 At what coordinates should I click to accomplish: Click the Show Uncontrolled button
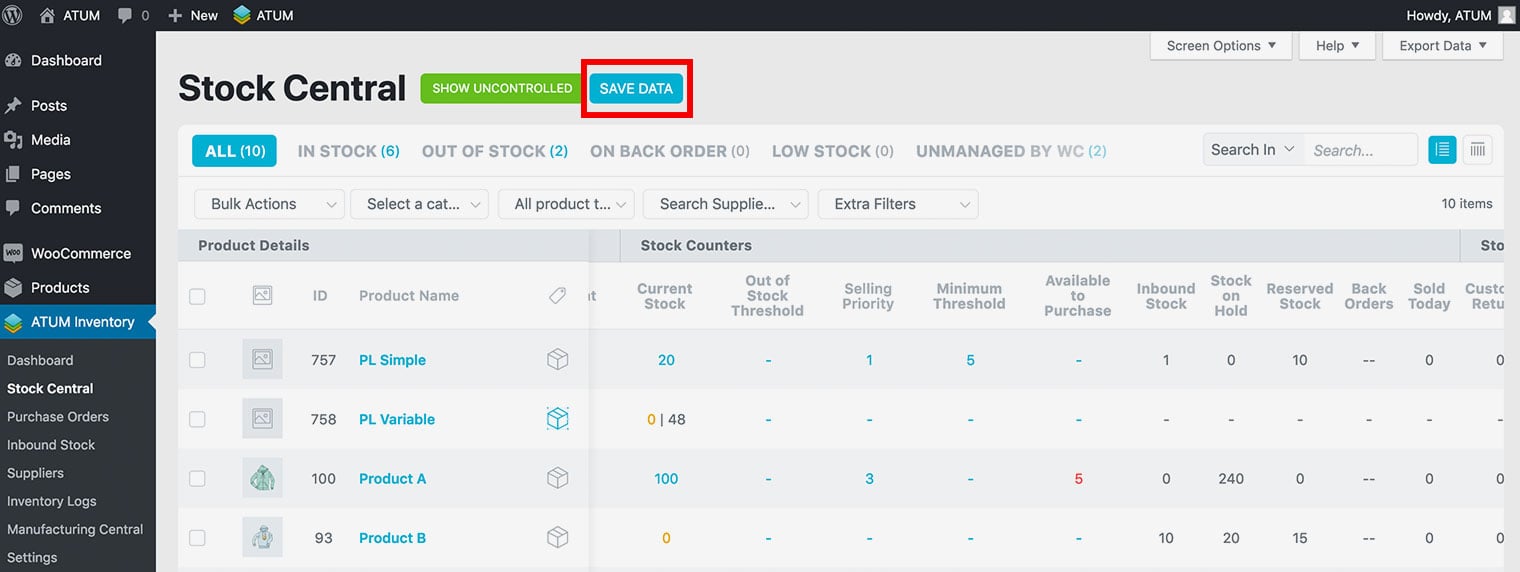(x=502, y=88)
